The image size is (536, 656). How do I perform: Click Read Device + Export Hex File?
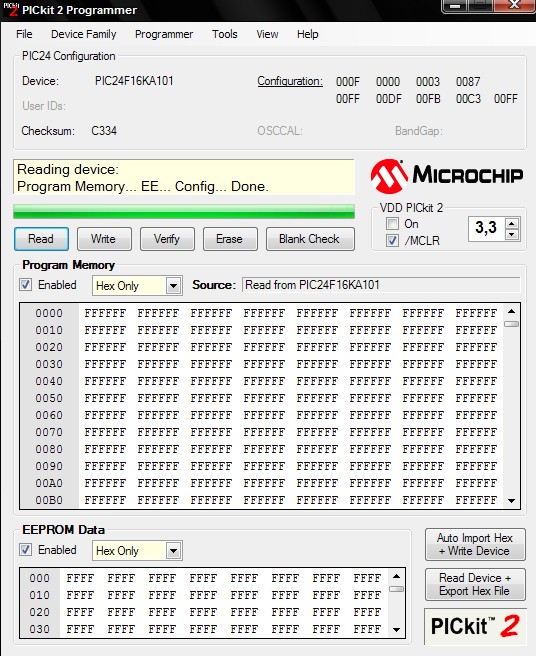(475, 584)
